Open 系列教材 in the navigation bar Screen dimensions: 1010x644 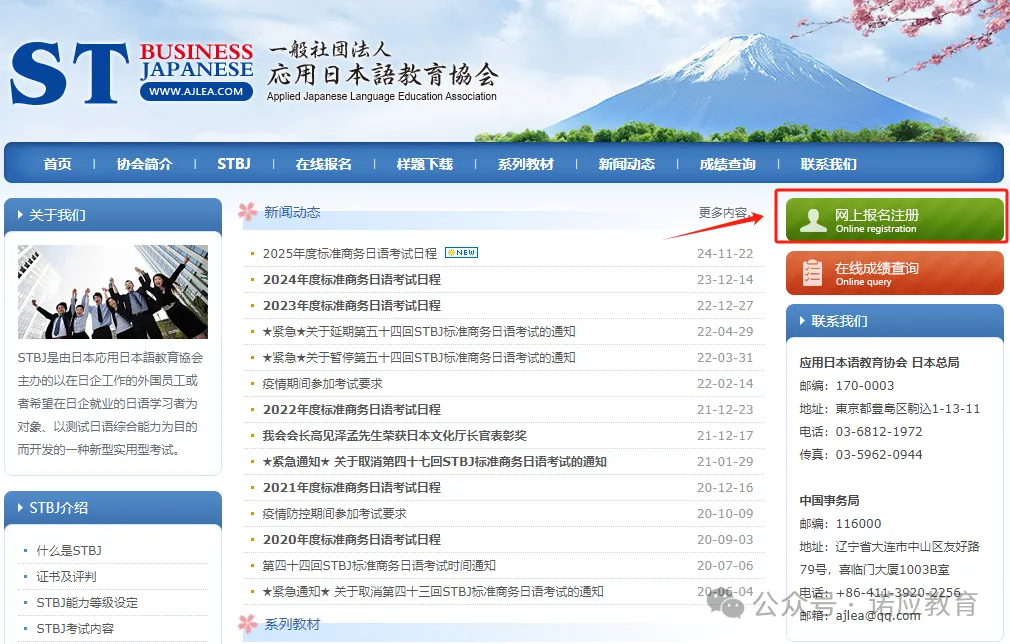tap(526, 164)
